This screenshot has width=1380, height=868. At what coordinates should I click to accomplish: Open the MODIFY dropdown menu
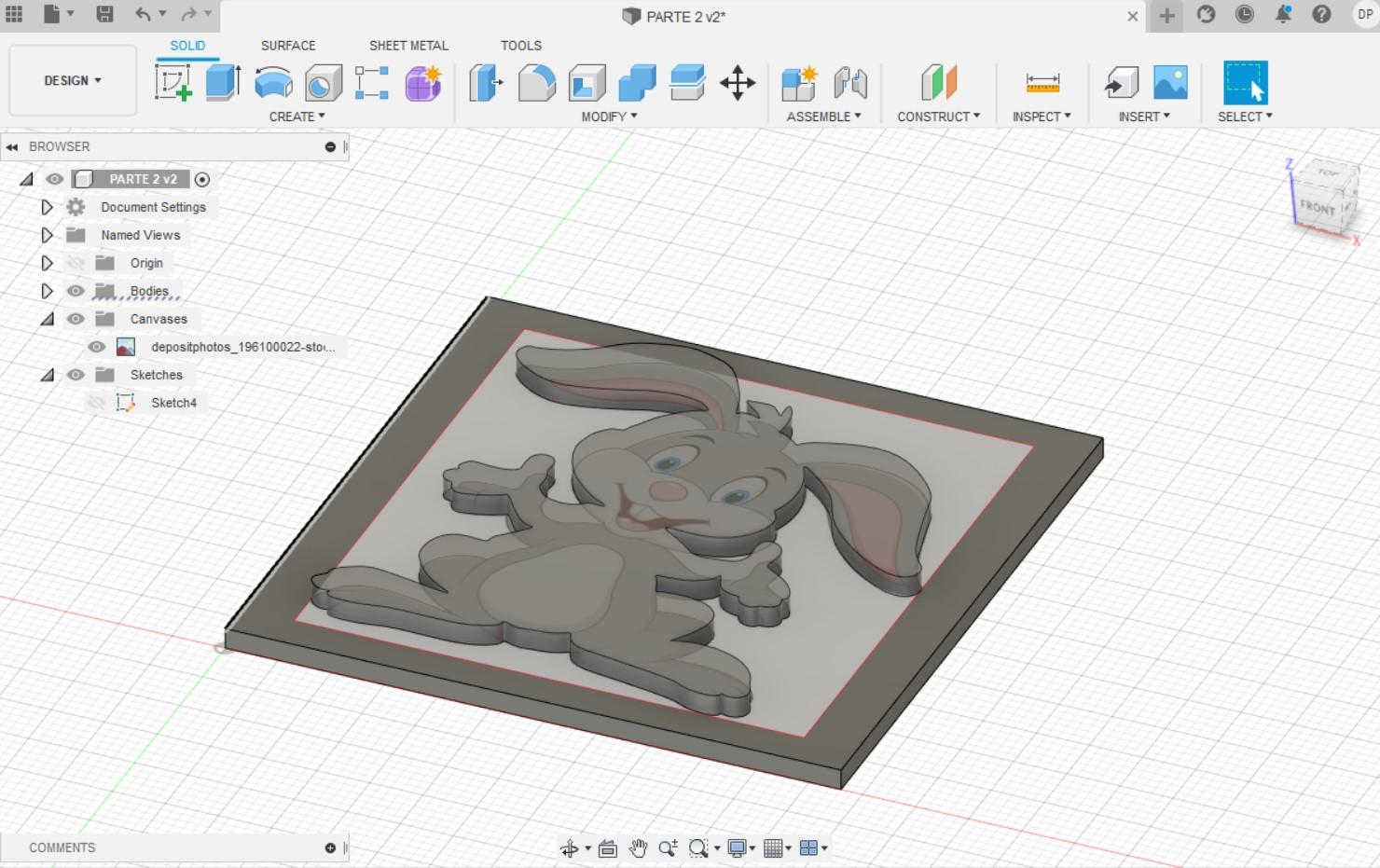609,117
